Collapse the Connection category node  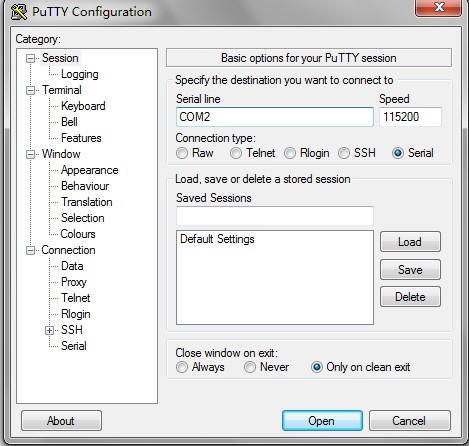point(30,250)
